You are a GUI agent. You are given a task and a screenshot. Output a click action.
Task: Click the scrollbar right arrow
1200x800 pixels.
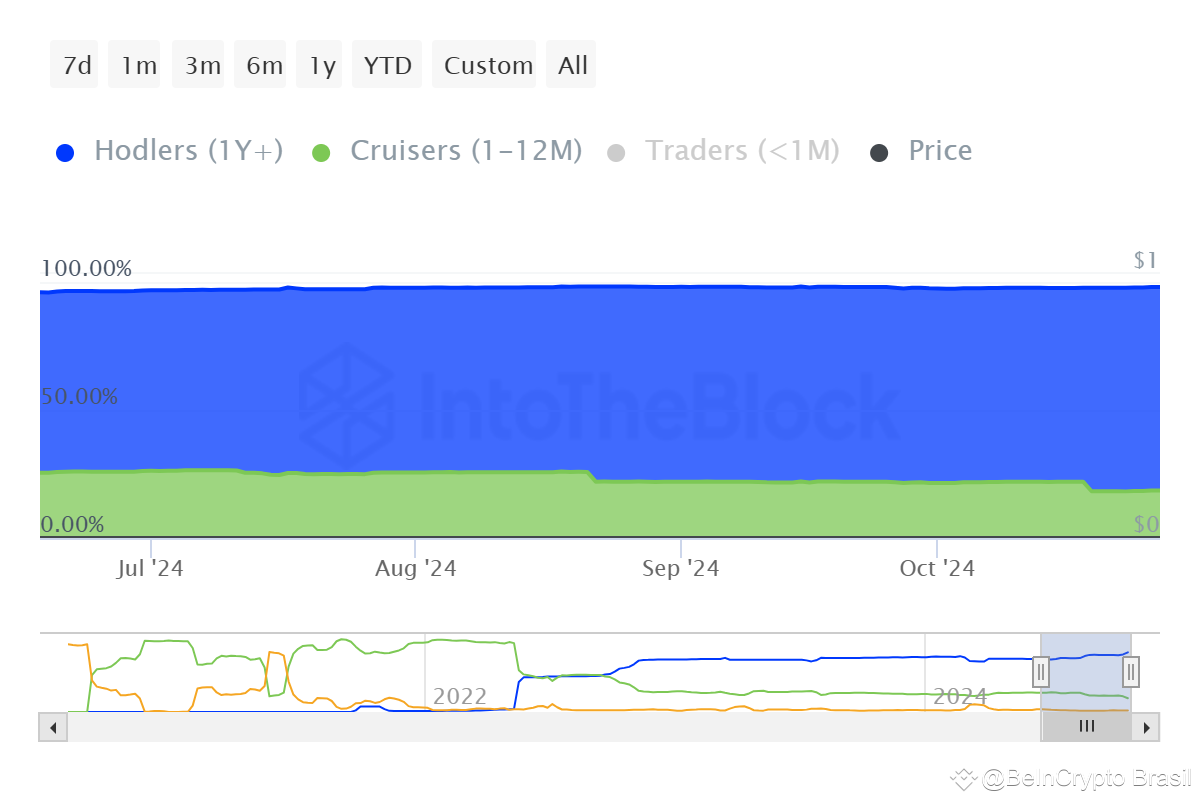point(1146,727)
